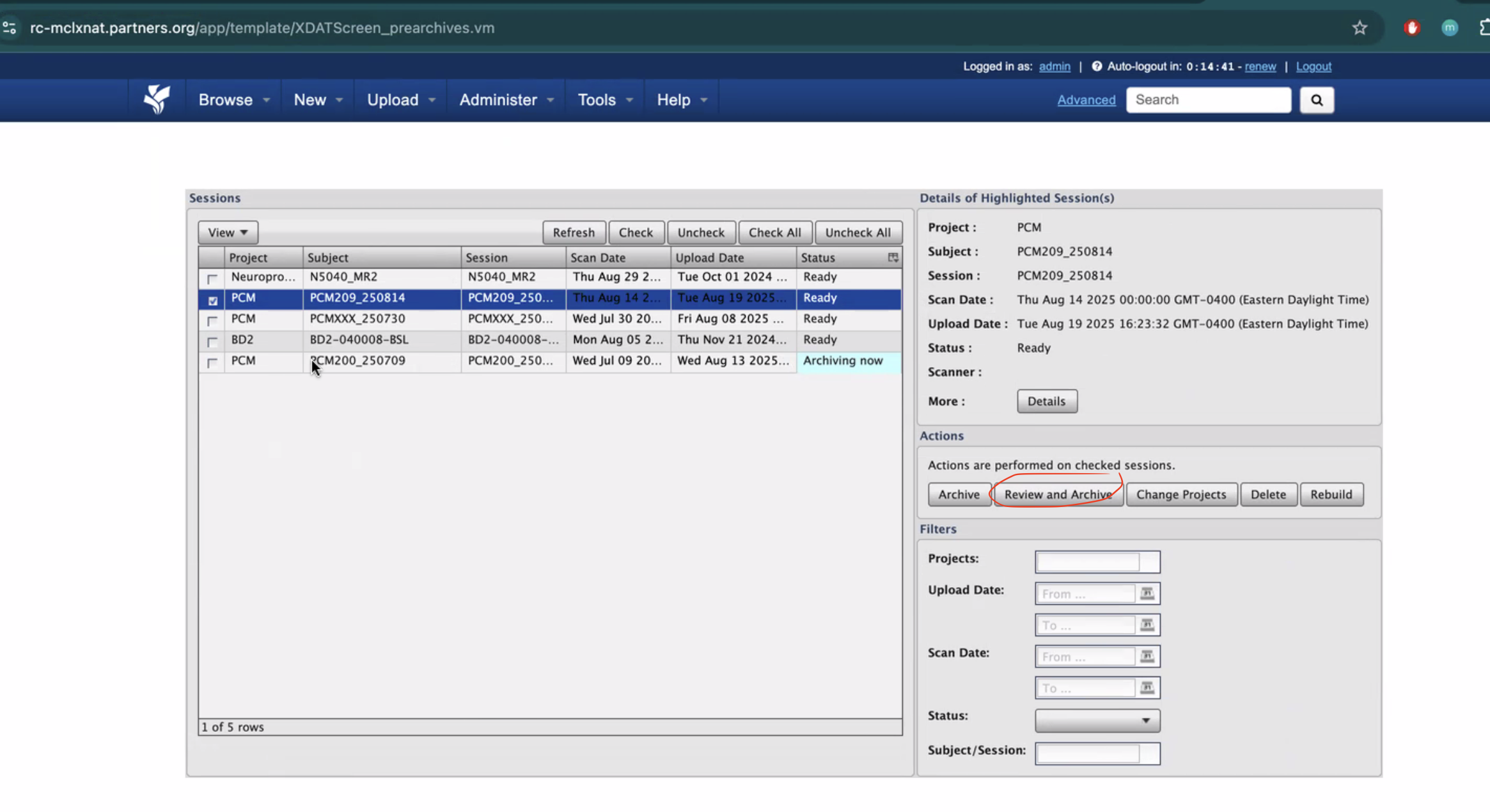Expand the Administer menu
Screen dimensions: 1490x812
coord(506,100)
